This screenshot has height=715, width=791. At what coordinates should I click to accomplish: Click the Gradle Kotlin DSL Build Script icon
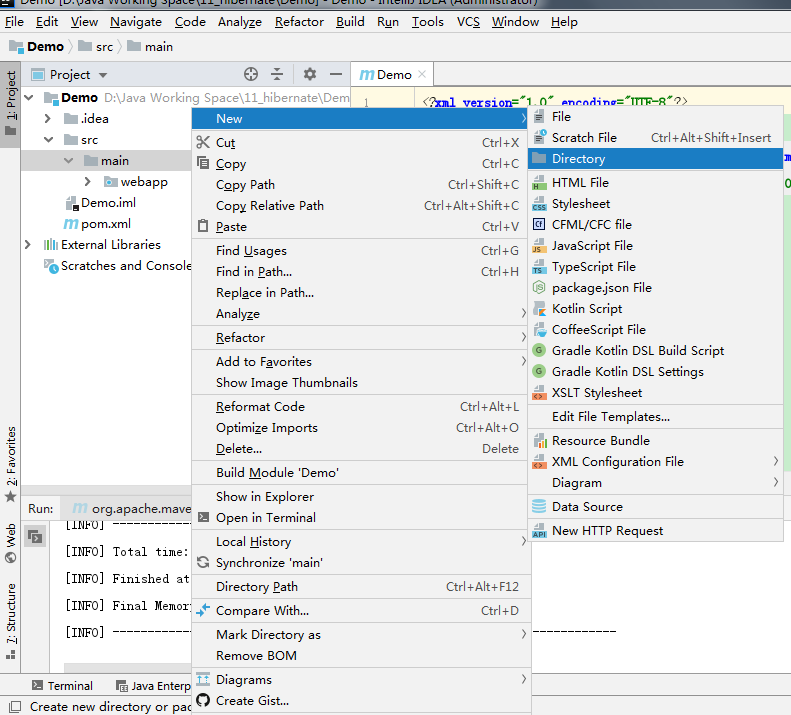click(539, 350)
